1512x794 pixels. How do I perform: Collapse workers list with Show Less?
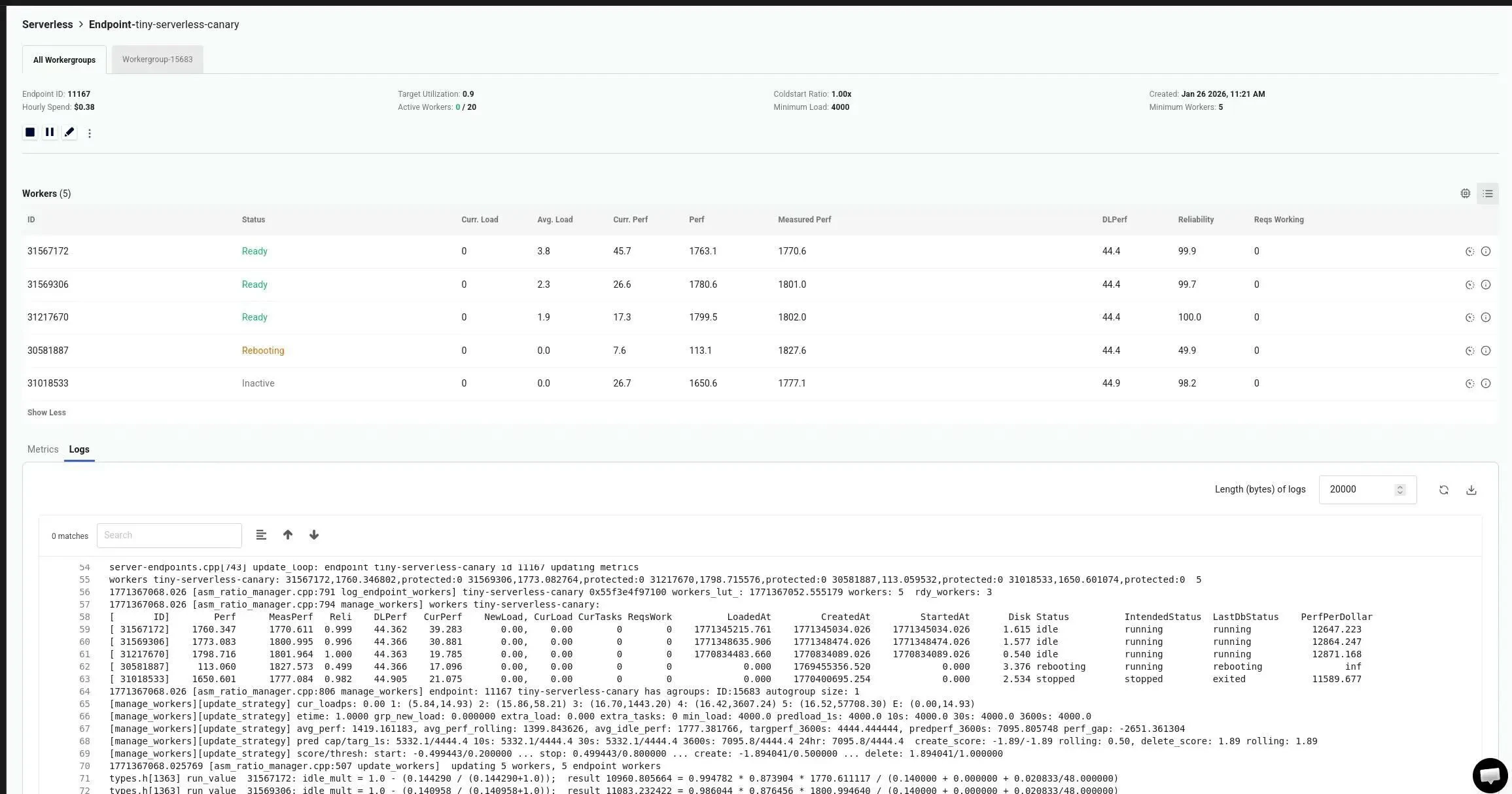(x=46, y=412)
